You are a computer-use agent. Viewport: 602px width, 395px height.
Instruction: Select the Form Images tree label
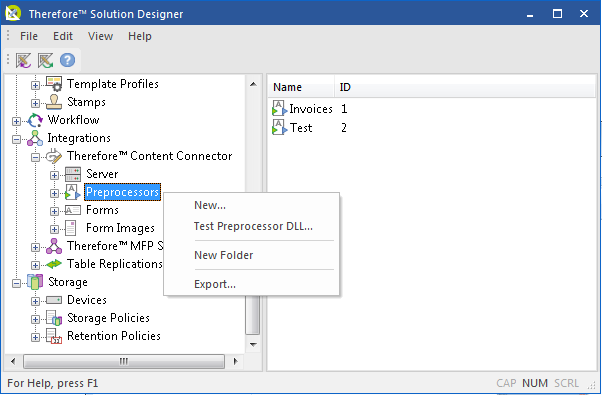tap(120, 228)
